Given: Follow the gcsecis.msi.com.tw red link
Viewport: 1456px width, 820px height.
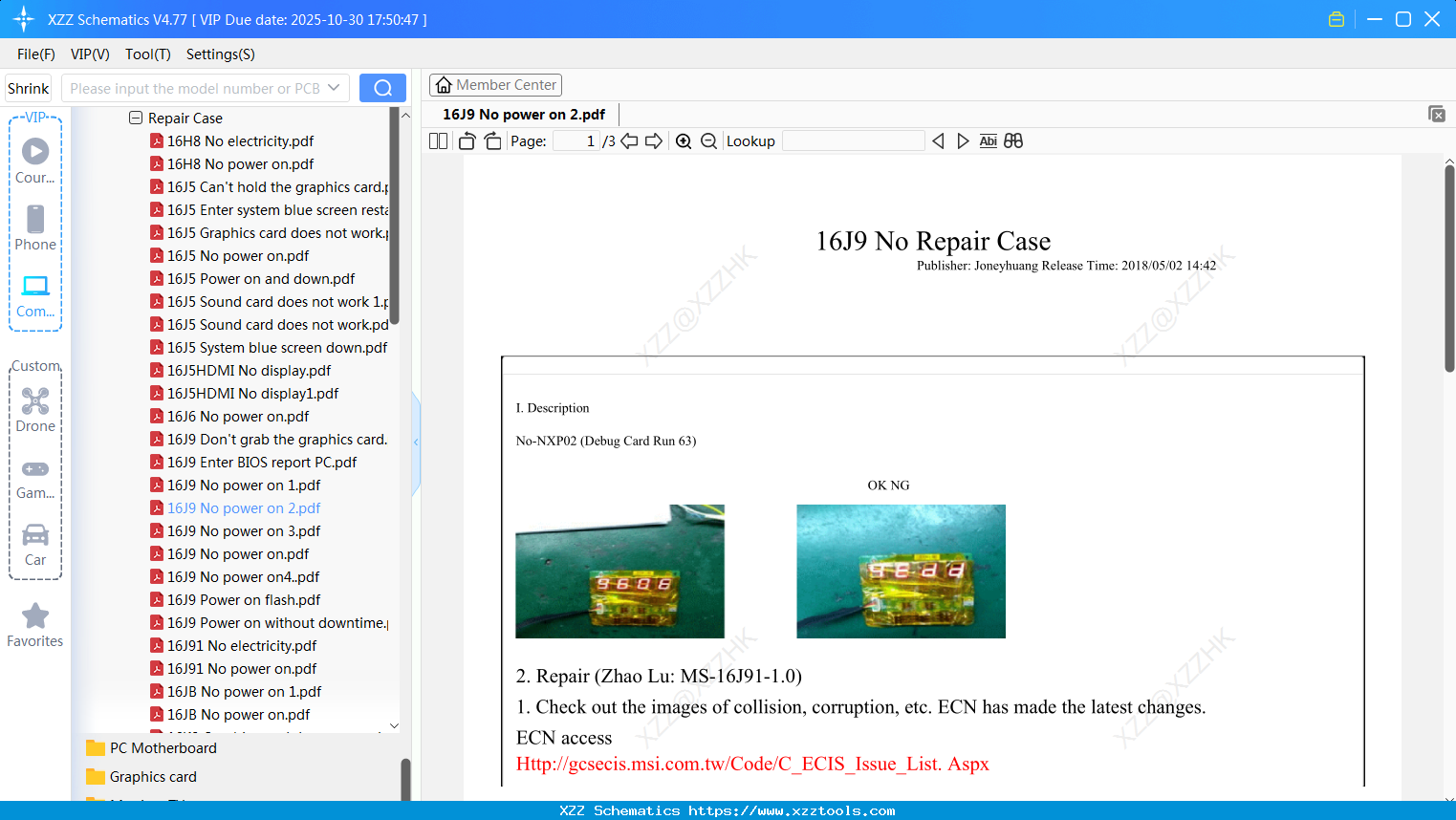Looking at the screenshot, I should [752, 764].
